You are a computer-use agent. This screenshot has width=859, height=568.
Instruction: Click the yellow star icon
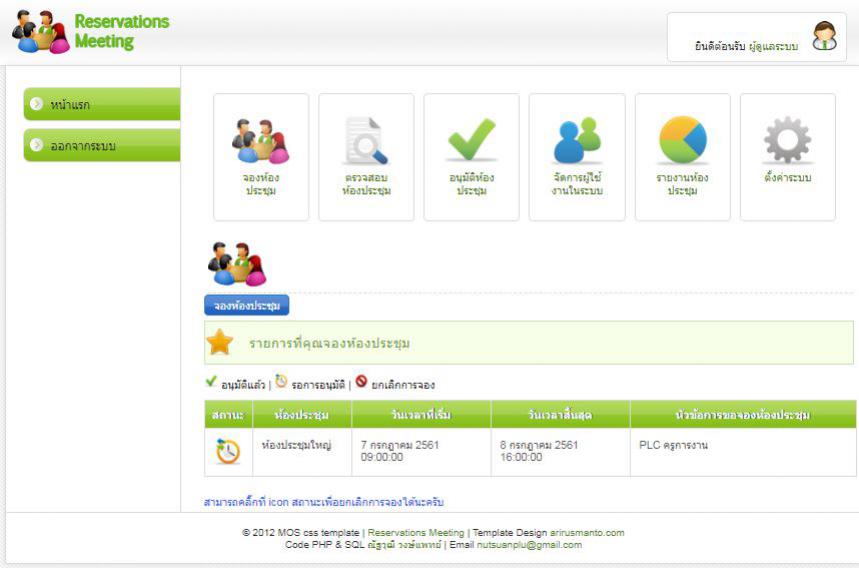click(x=220, y=342)
